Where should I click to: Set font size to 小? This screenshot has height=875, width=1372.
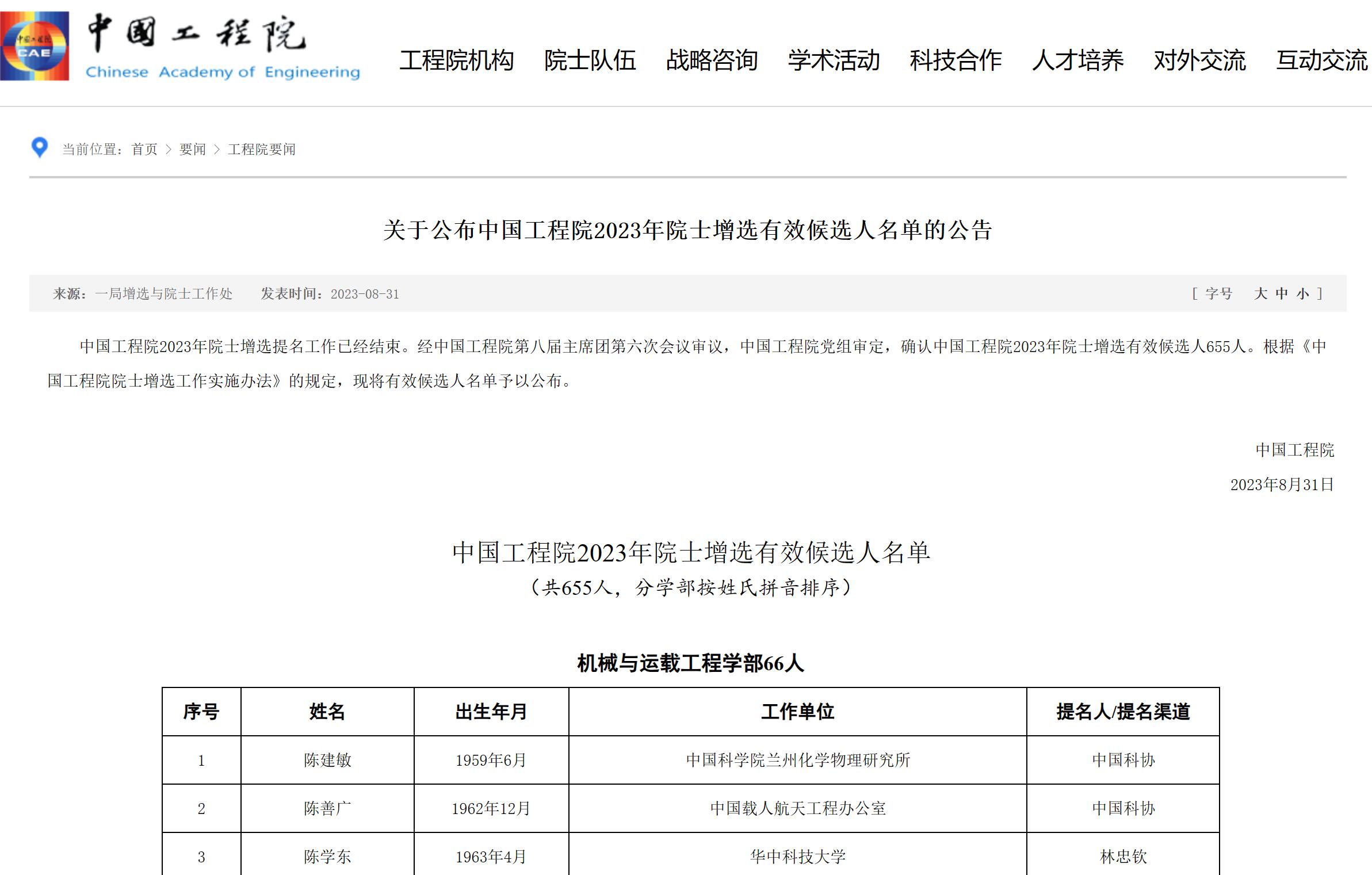point(1303,294)
